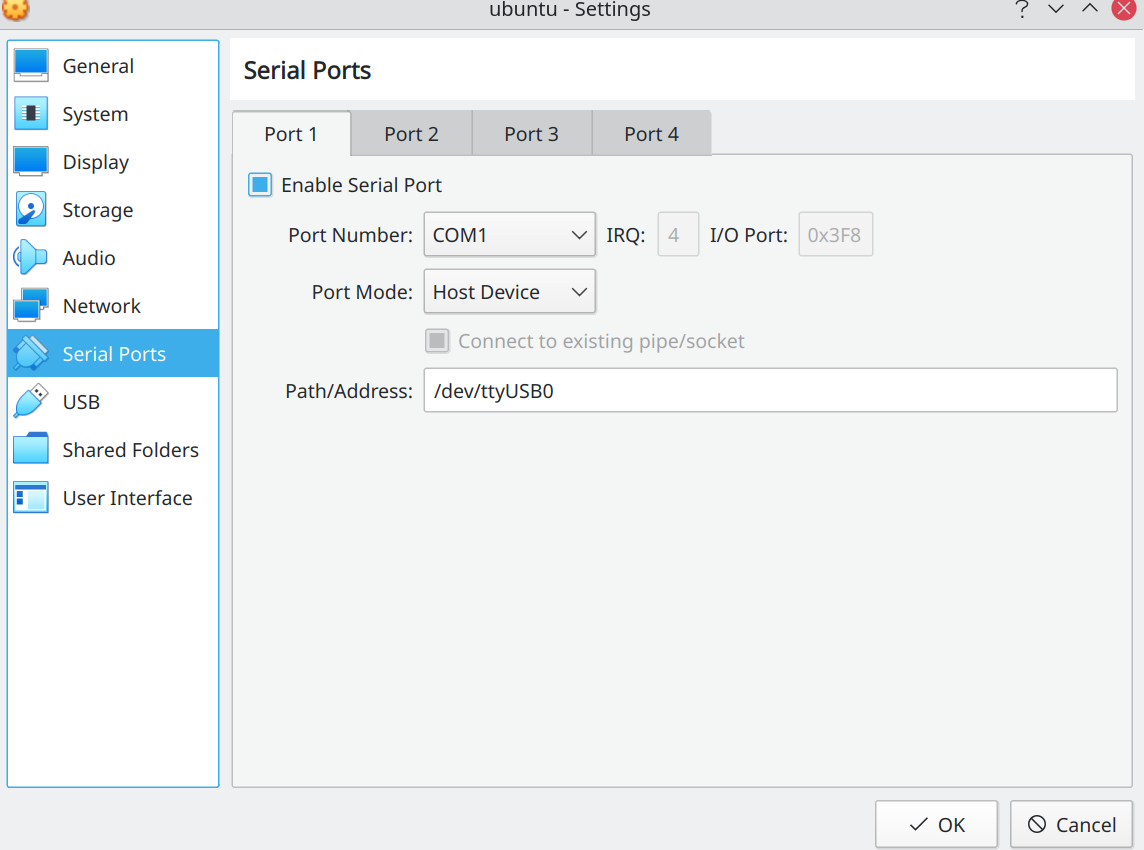
Task: Toggle Connect to existing pipe/socket checkbox
Action: pos(437,341)
